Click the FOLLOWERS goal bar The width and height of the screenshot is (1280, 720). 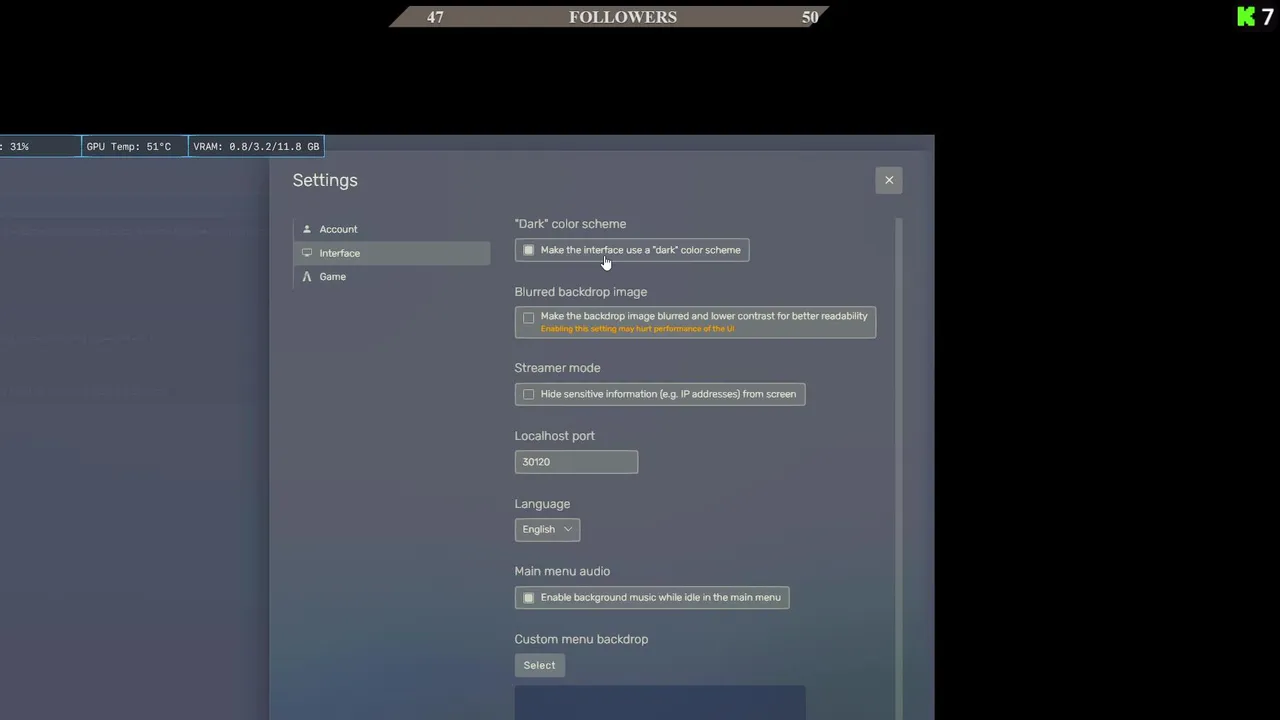[x=609, y=17]
